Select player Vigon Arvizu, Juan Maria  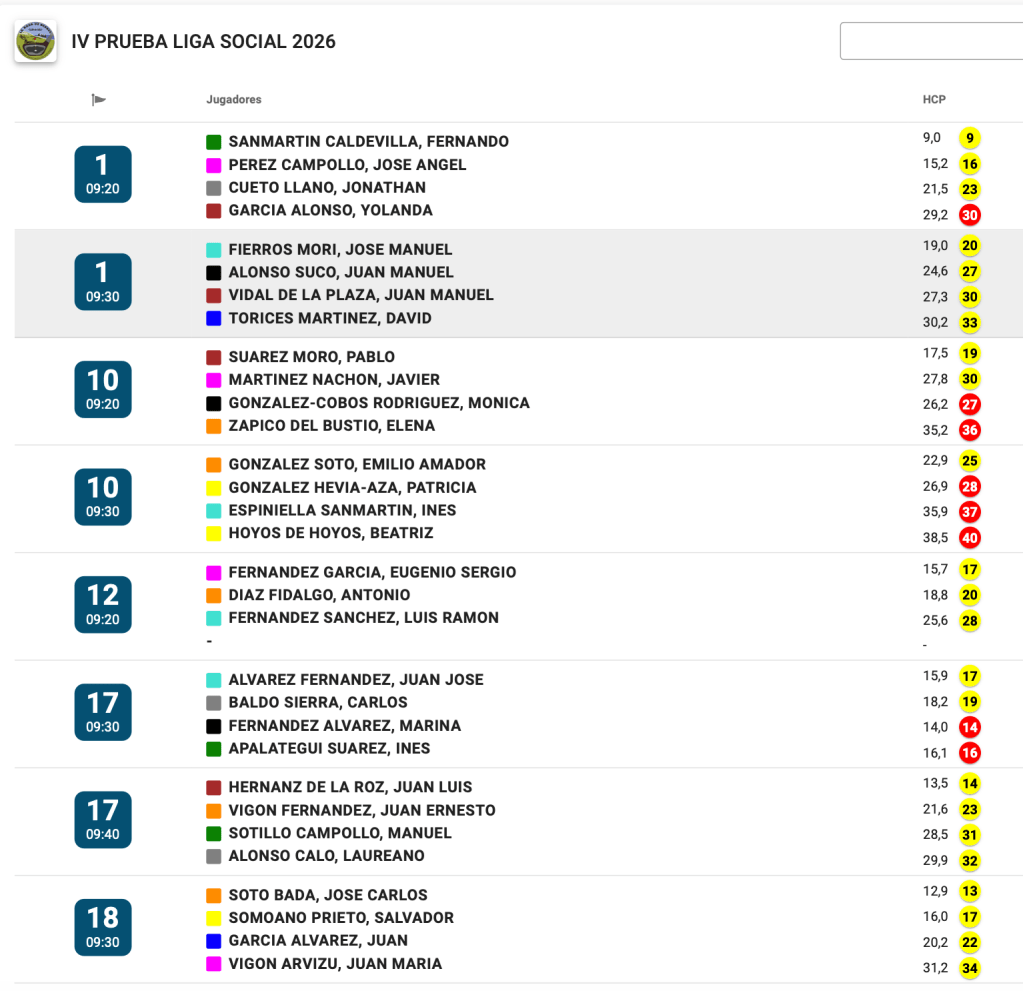(x=335, y=964)
